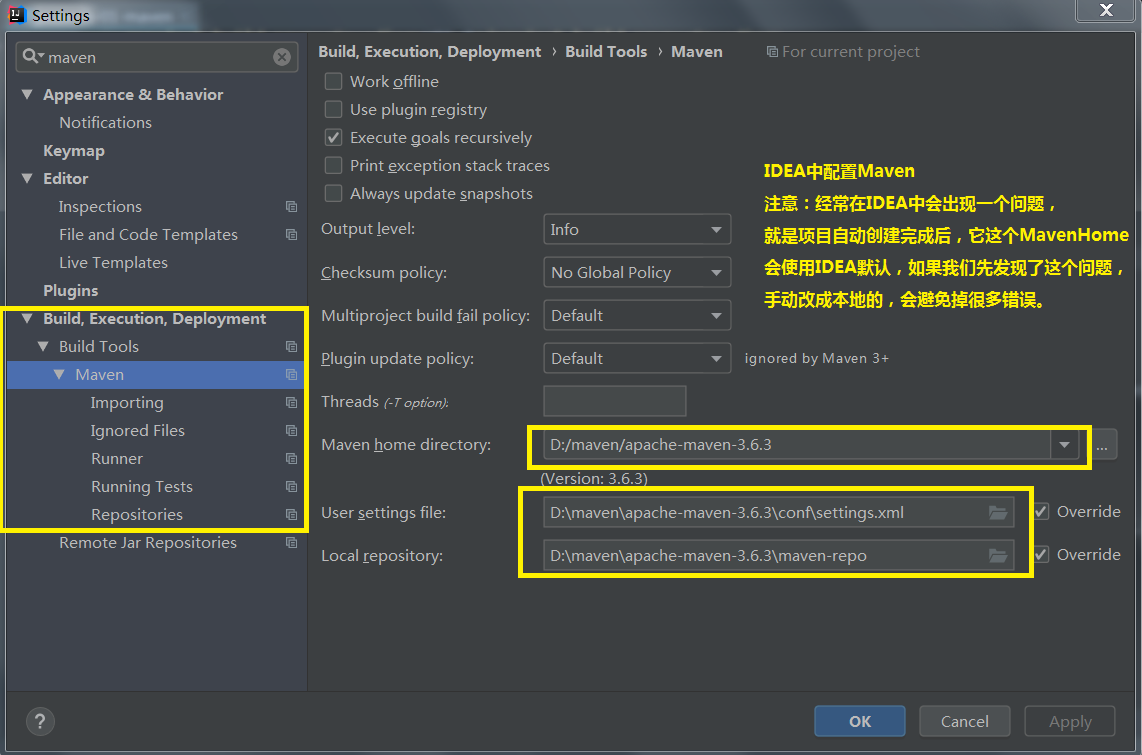Open Repositories under Maven
This screenshot has width=1142, height=755.
point(137,515)
